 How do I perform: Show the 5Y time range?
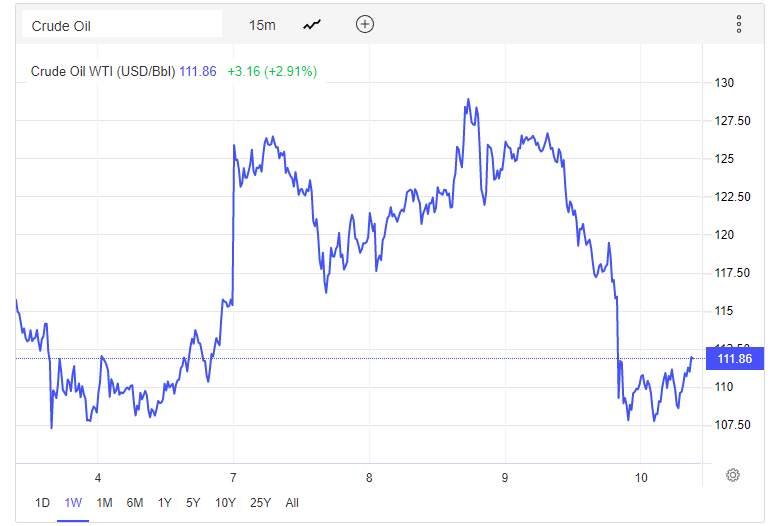(x=193, y=503)
